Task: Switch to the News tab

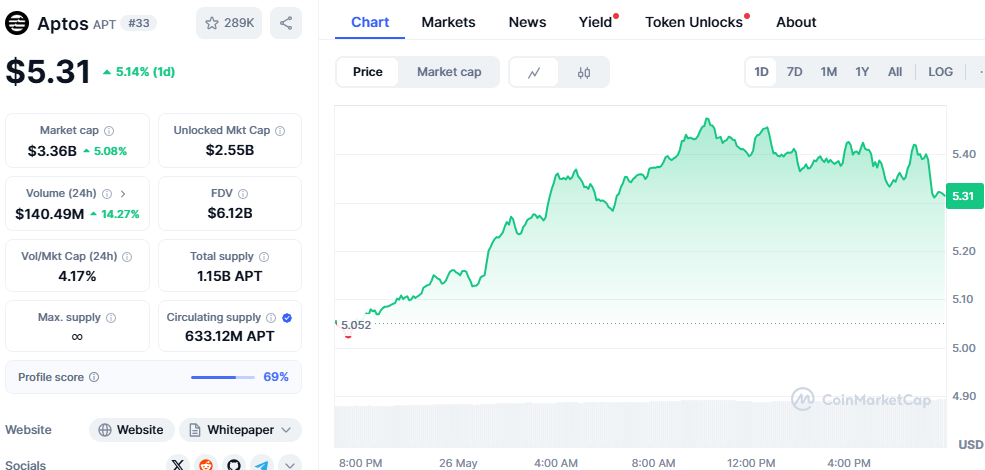Action: click(x=527, y=22)
